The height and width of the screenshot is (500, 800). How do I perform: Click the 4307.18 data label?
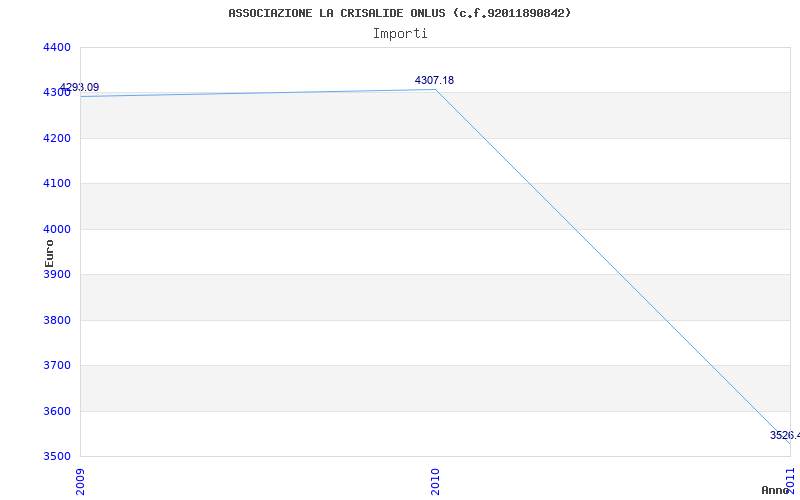tap(434, 80)
